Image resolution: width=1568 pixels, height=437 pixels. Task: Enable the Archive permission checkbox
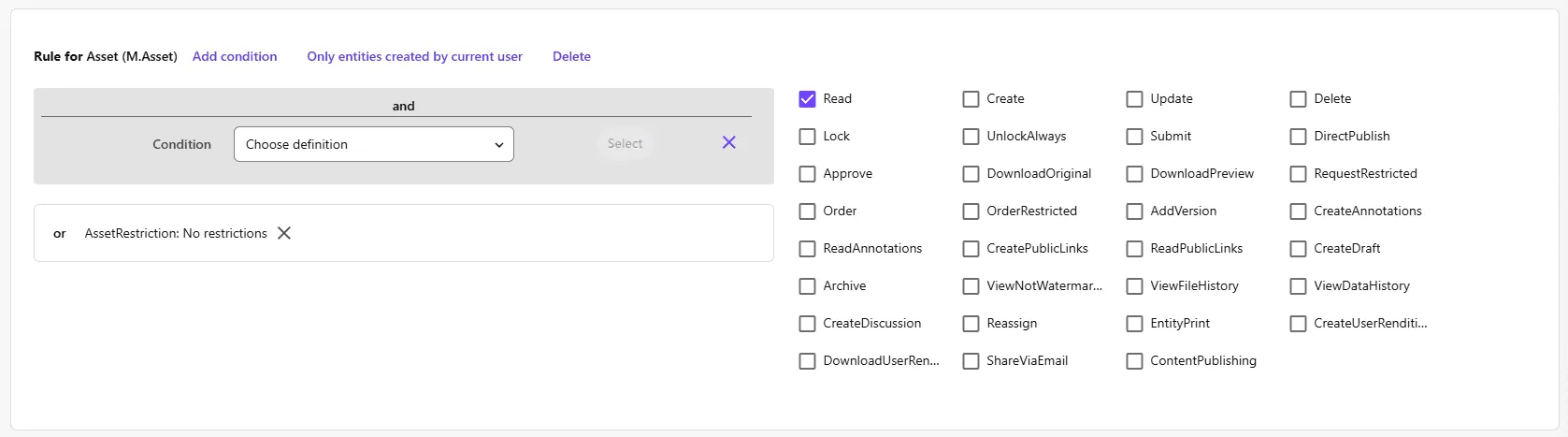[x=808, y=286]
